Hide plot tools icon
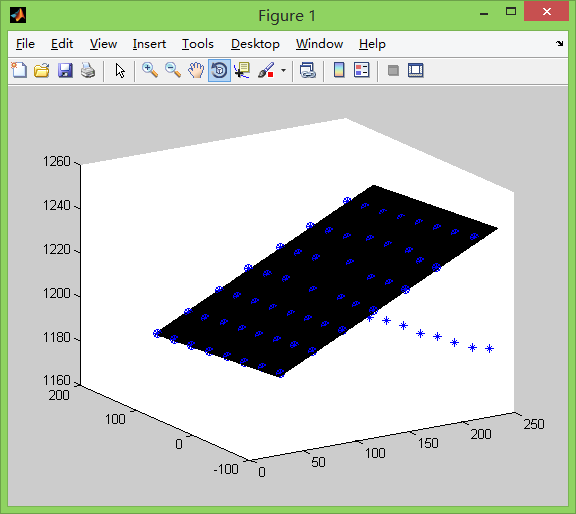The height and width of the screenshot is (514, 576). [393, 70]
